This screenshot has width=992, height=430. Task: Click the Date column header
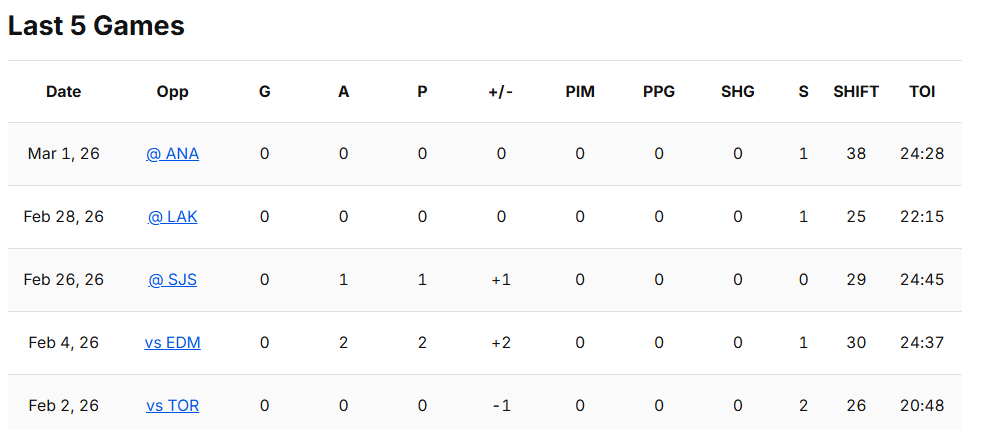coord(63,92)
